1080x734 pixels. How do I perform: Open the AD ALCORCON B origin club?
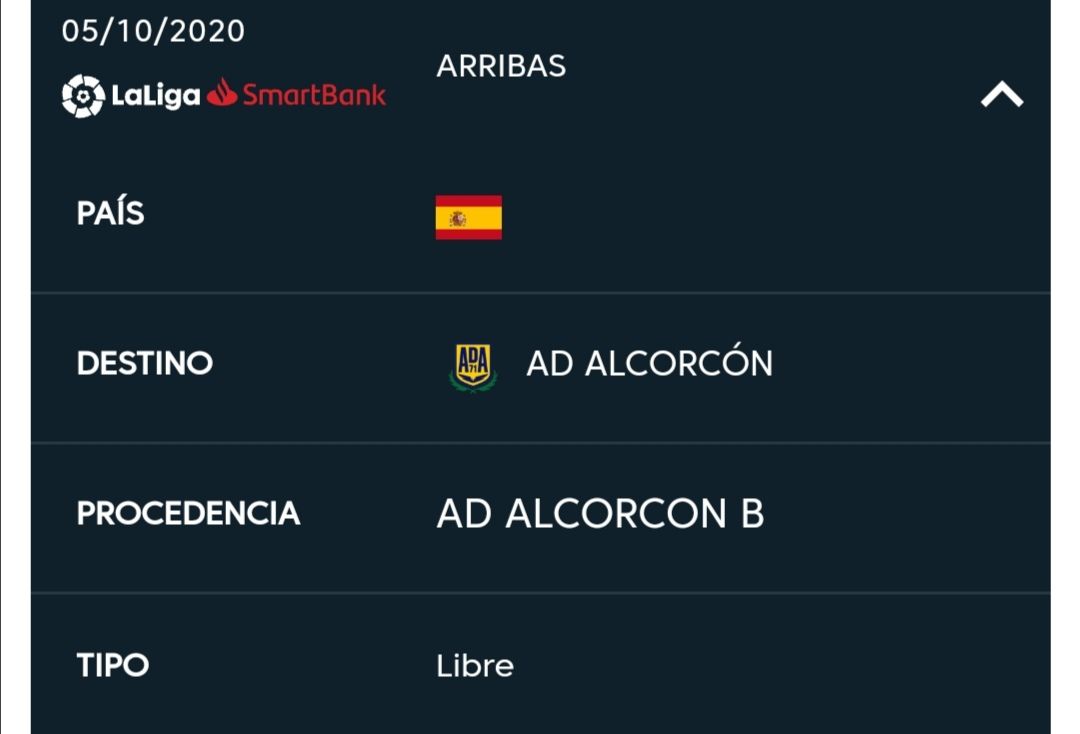(x=600, y=513)
